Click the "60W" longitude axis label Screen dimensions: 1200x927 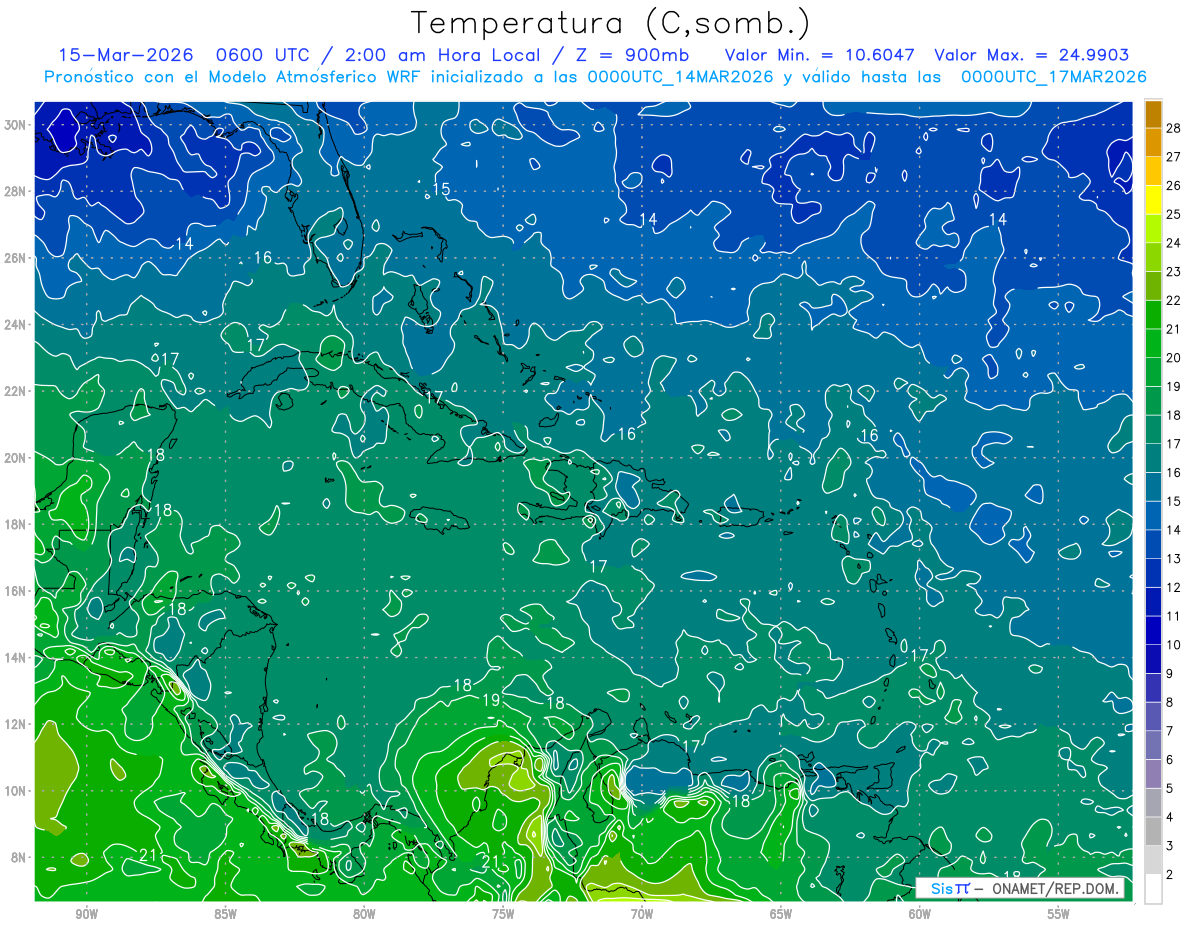pyautogui.click(x=920, y=914)
